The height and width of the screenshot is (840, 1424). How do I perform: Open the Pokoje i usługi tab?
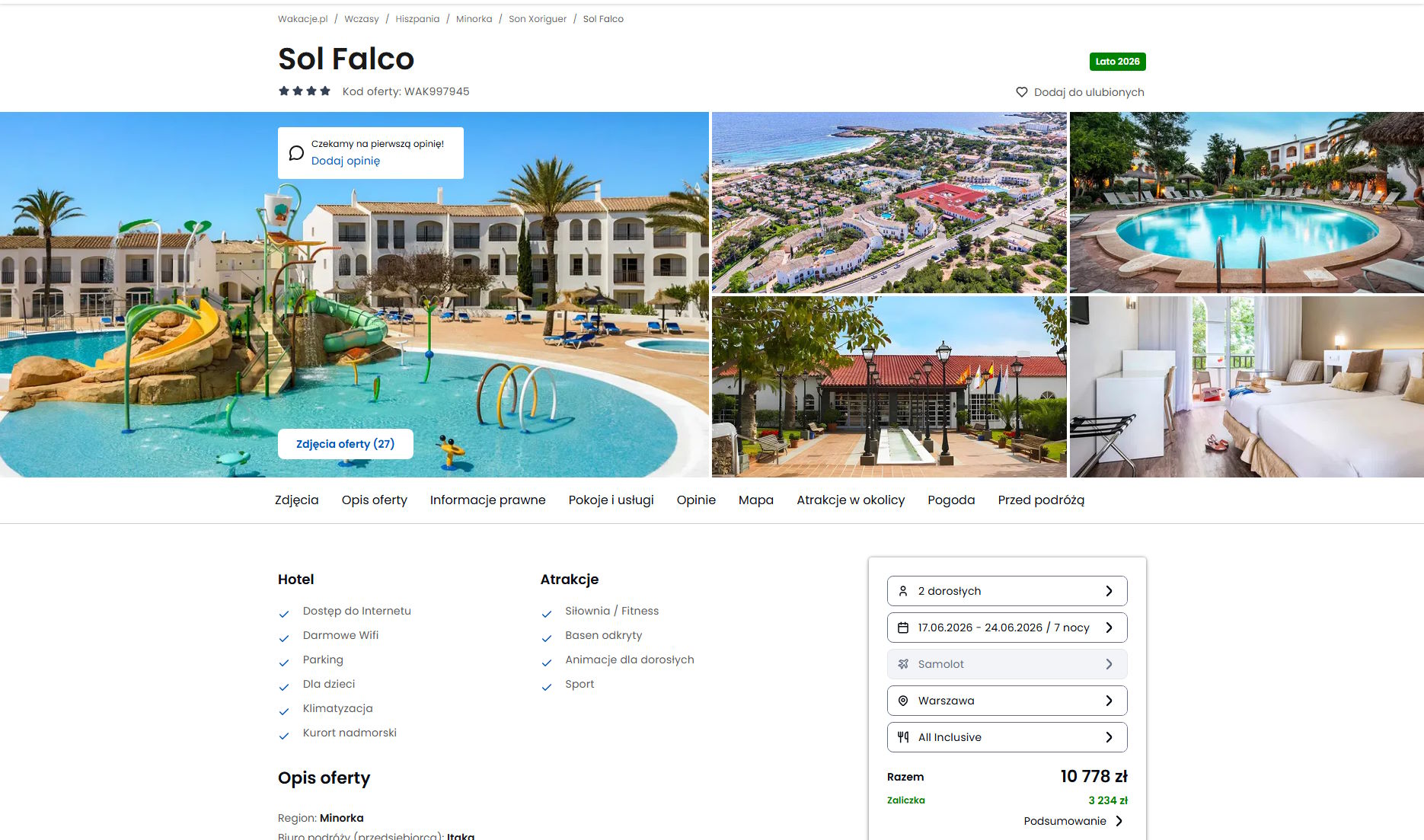point(611,500)
